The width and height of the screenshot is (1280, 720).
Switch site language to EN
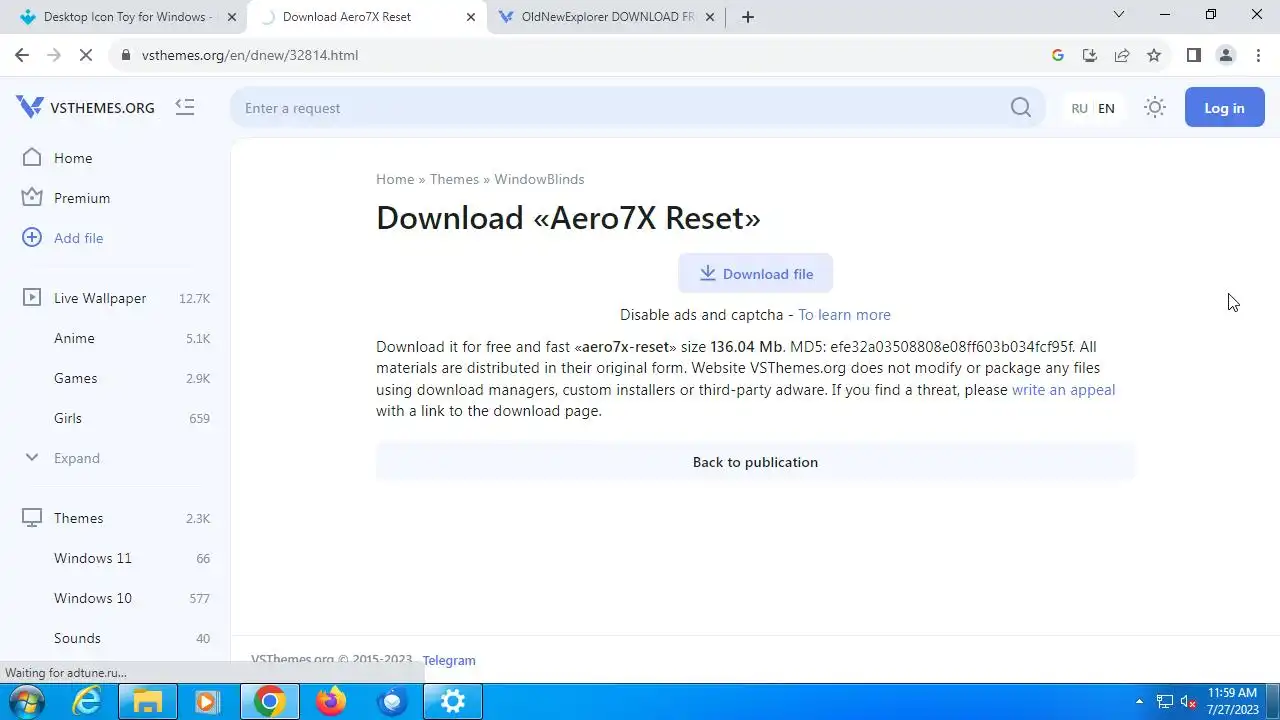[x=1106, y=108]
